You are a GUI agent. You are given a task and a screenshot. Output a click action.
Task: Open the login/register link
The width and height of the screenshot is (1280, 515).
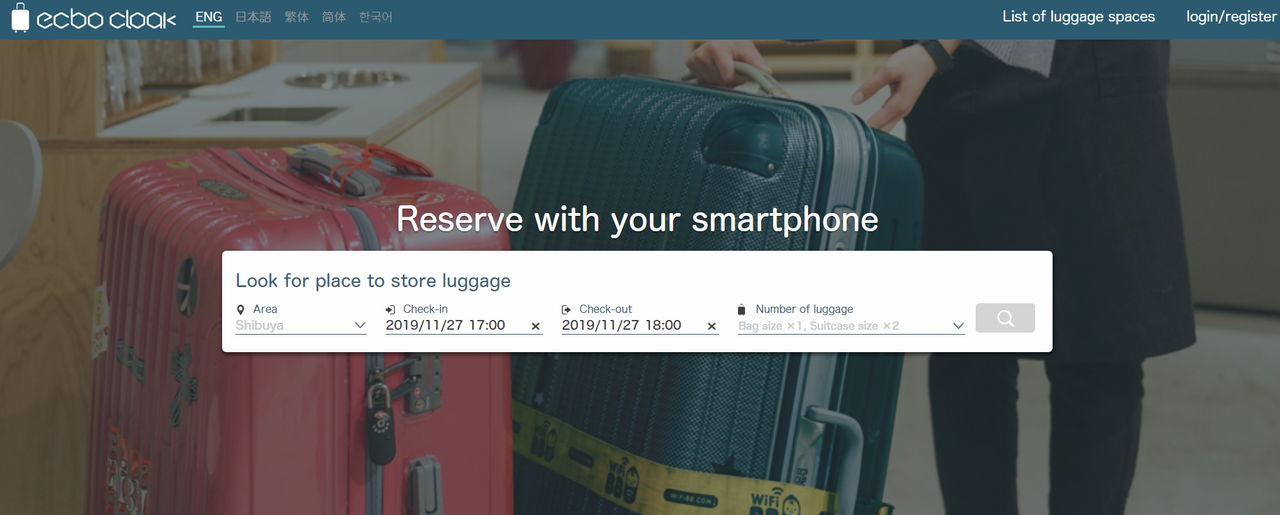(x=1231, y=17)
